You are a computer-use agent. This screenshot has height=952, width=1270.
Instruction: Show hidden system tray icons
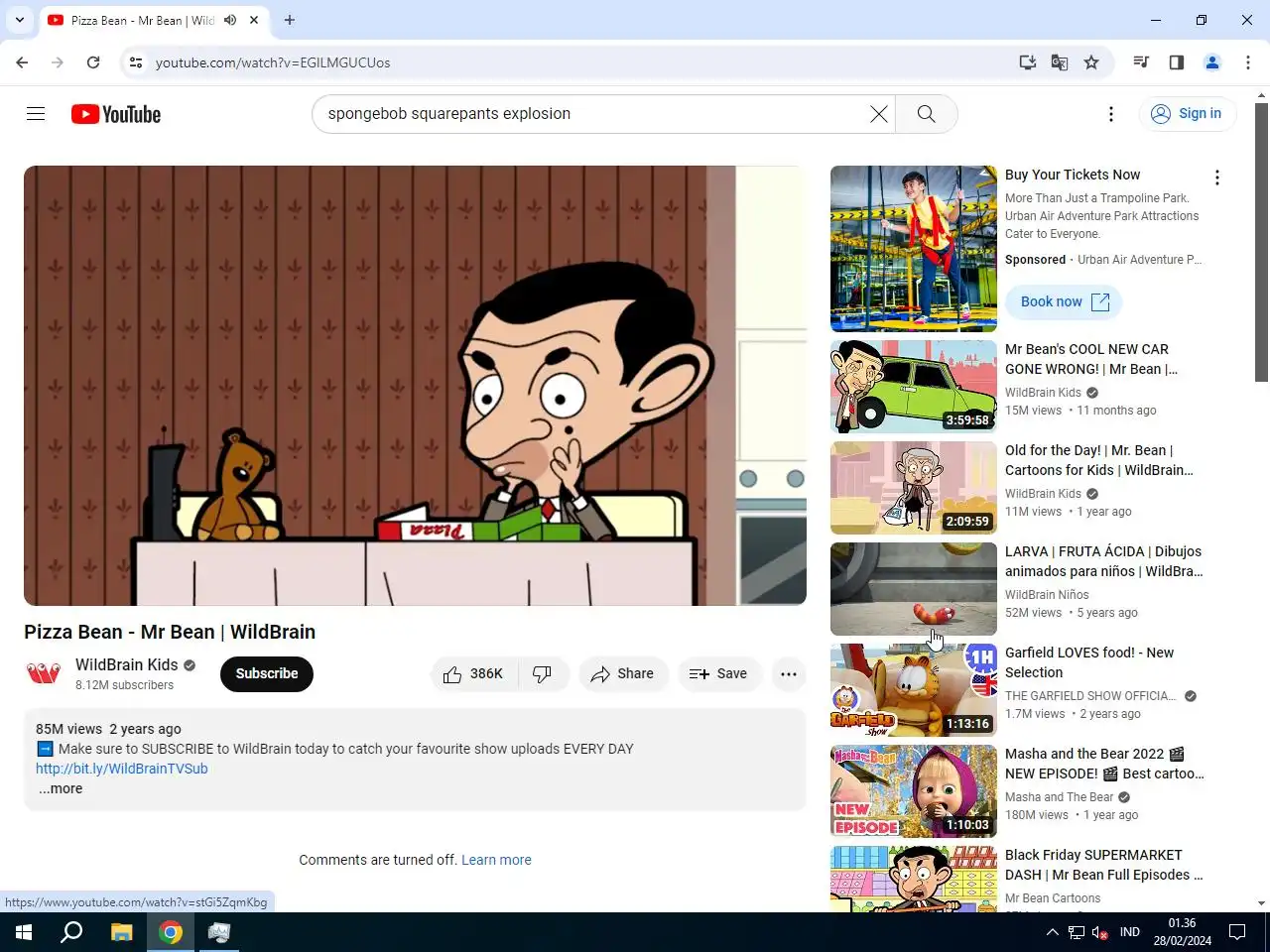[x=1052, y=932]
